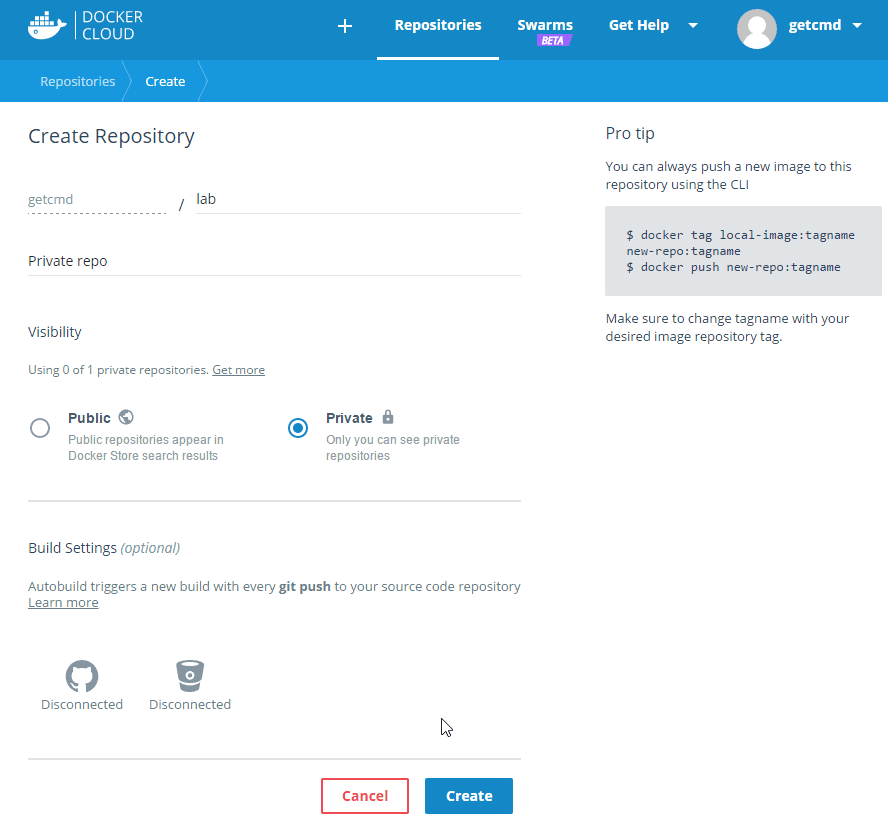Click the globe icon next to Public

pyautogui.click(x=126, y=417)
